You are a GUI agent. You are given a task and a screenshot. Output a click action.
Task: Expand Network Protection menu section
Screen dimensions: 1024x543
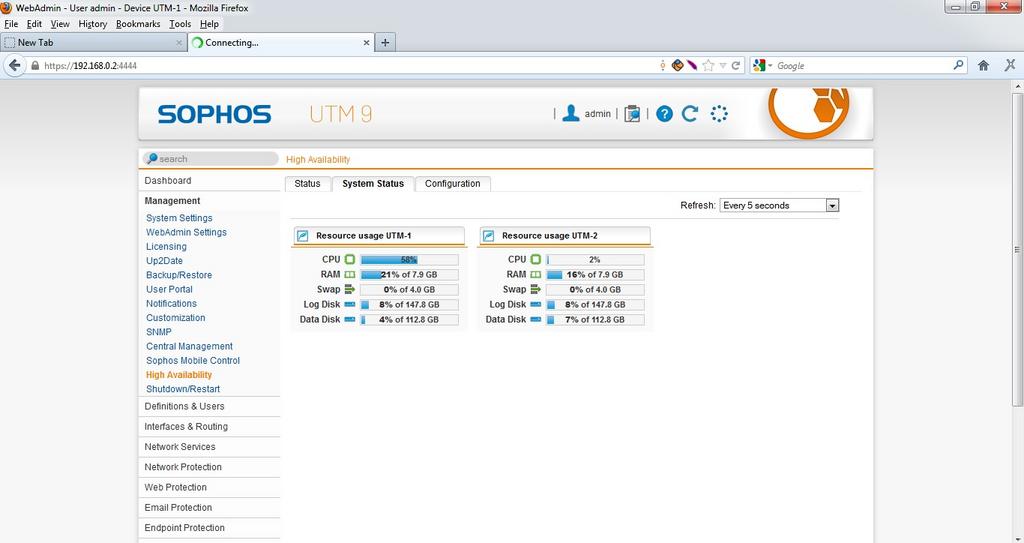point(209,467)
